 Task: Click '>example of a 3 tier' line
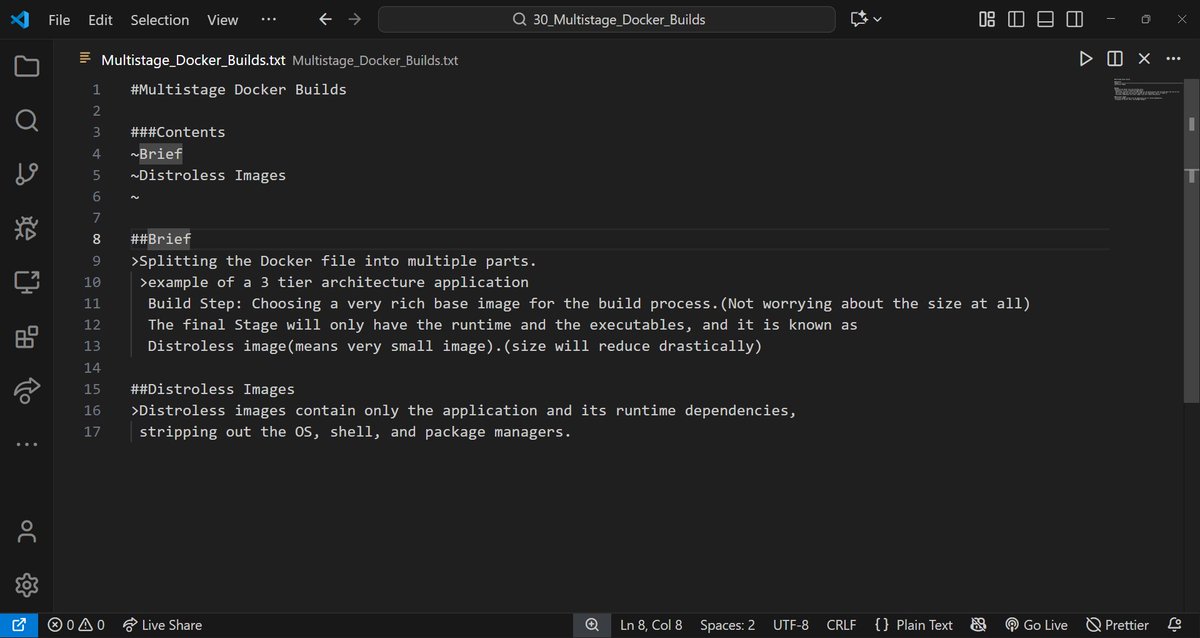(x=334, y=282)
